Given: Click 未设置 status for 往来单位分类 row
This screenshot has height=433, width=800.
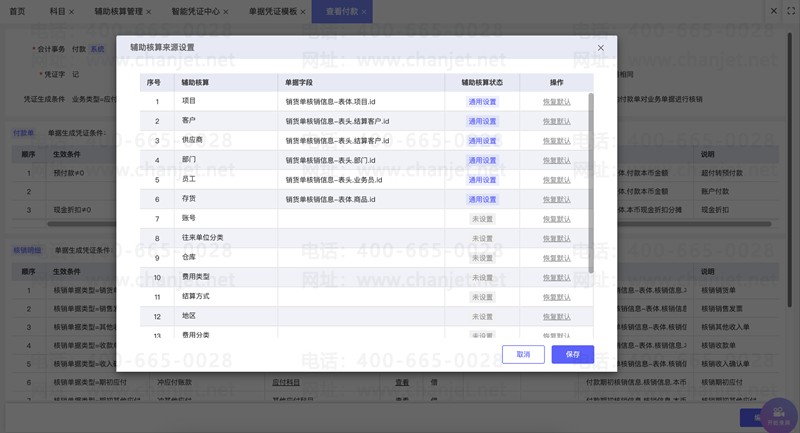Looking at the screenshot, I should (482, 239).
